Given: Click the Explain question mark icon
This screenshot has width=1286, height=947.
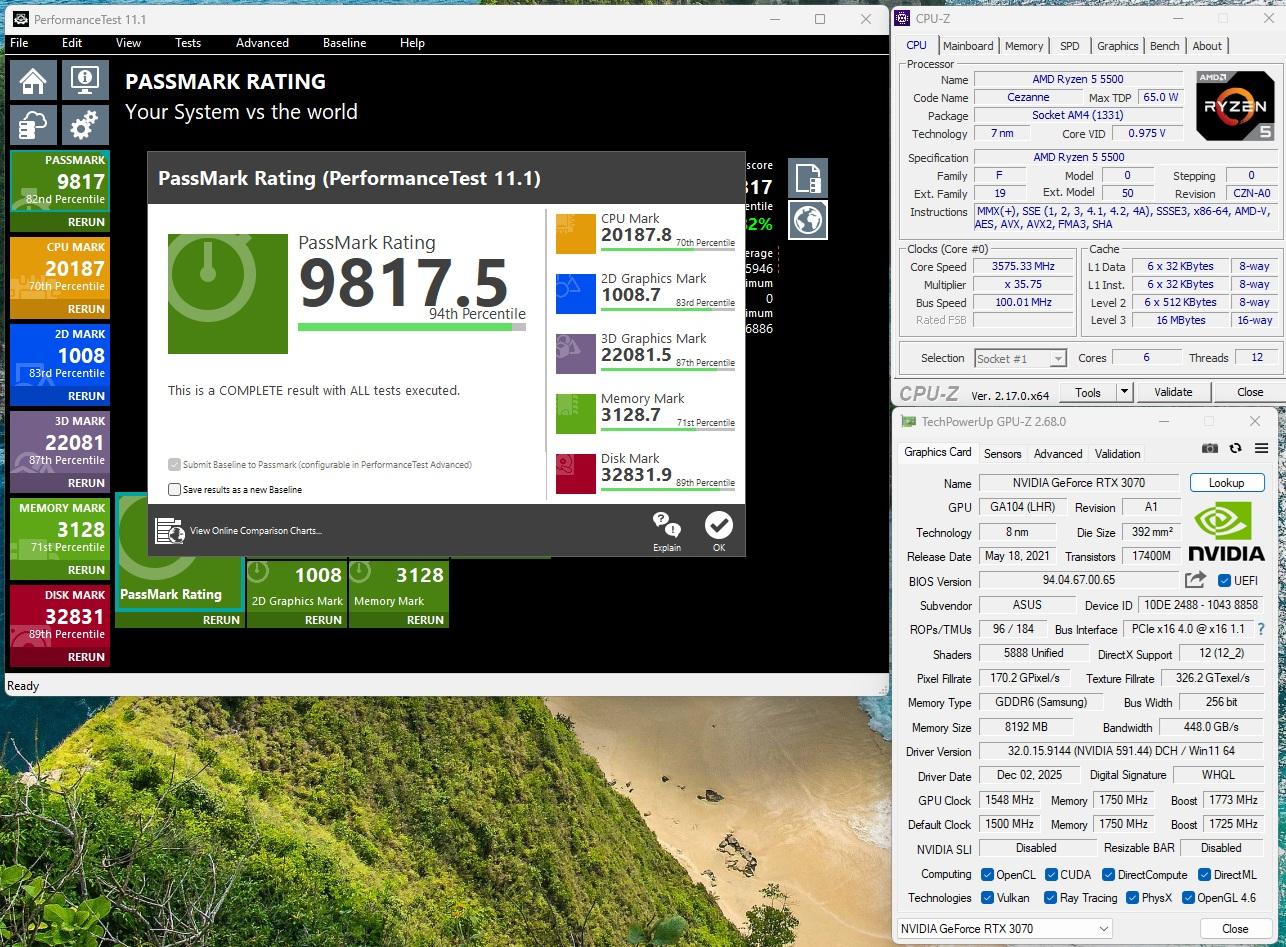Looking at the screenshot, I should click(x=666, y=524).
